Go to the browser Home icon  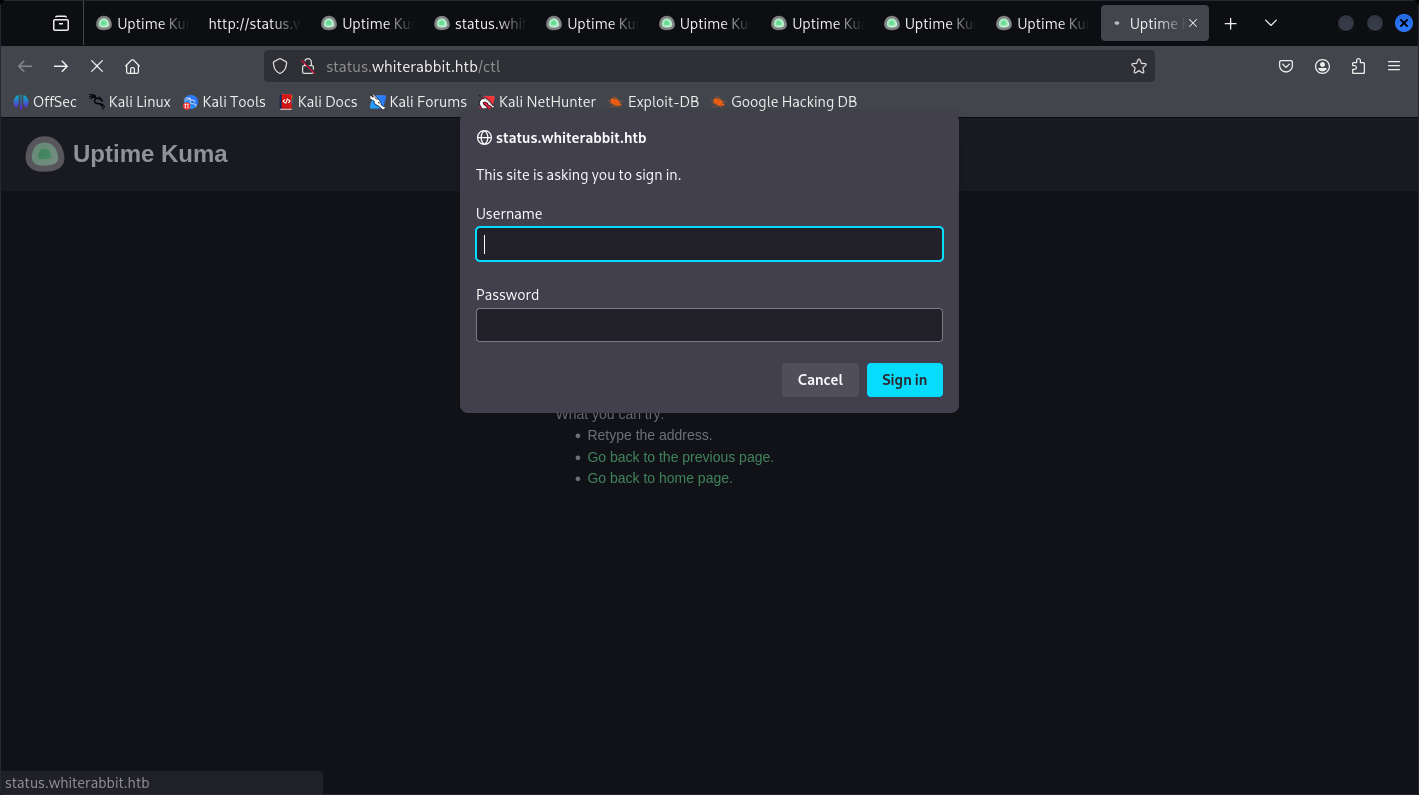point(132,66)
